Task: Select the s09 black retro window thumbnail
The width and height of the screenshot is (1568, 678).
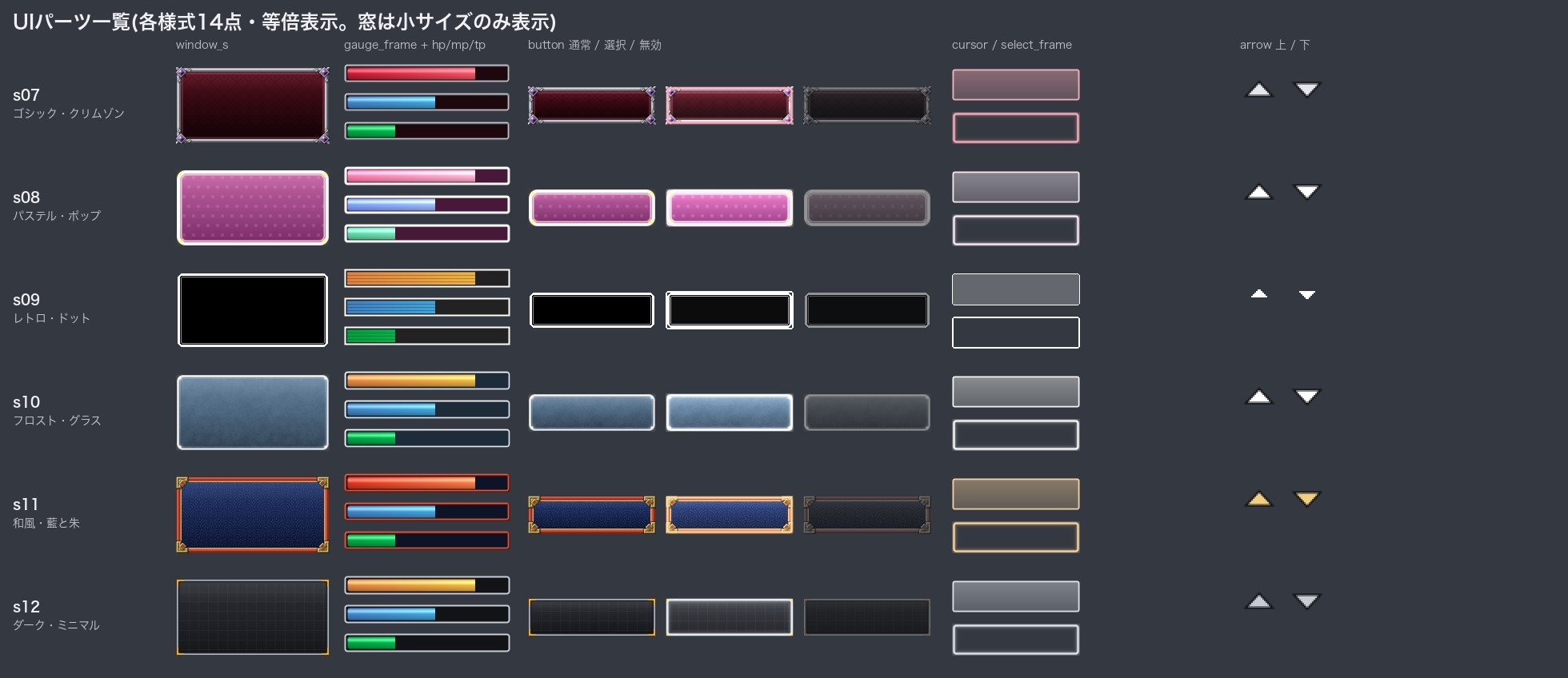Action: point(253,310)
